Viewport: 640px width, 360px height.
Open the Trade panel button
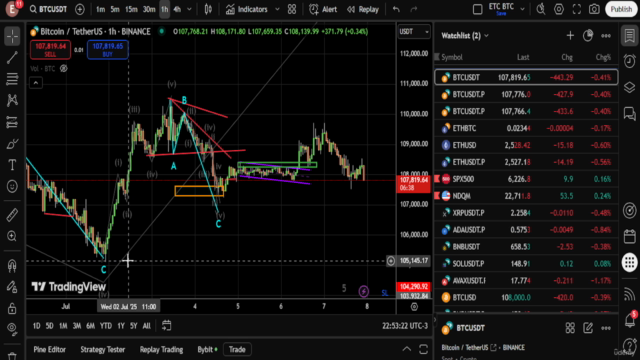(237, 349)
